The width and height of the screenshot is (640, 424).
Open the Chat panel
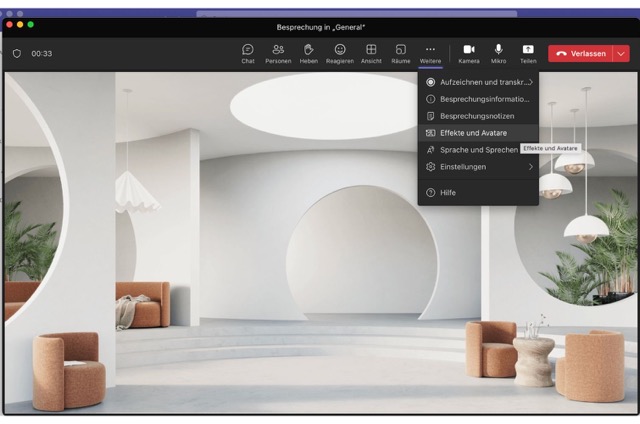point(248,54)
